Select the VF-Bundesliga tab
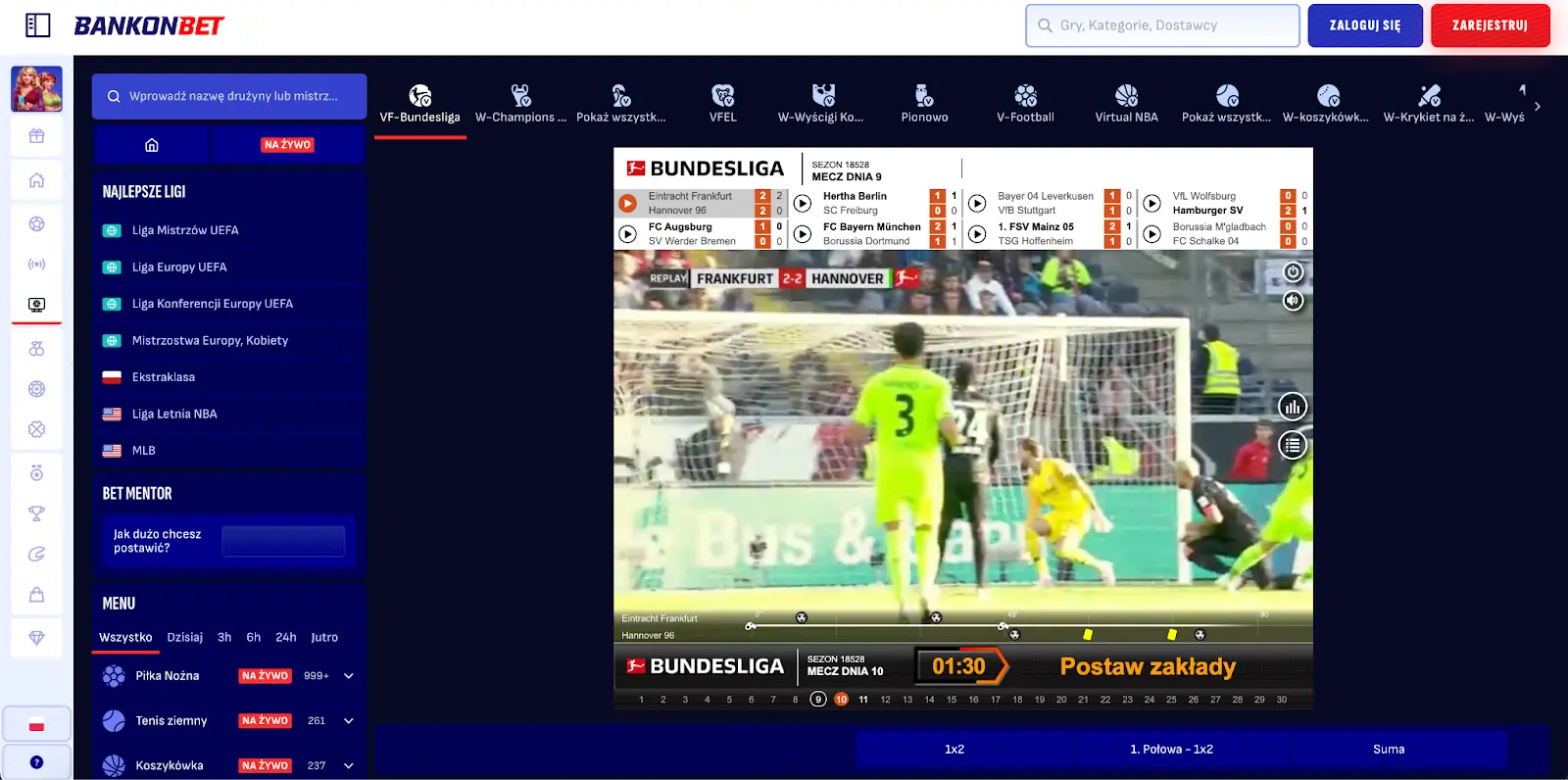 pos(419,104)
